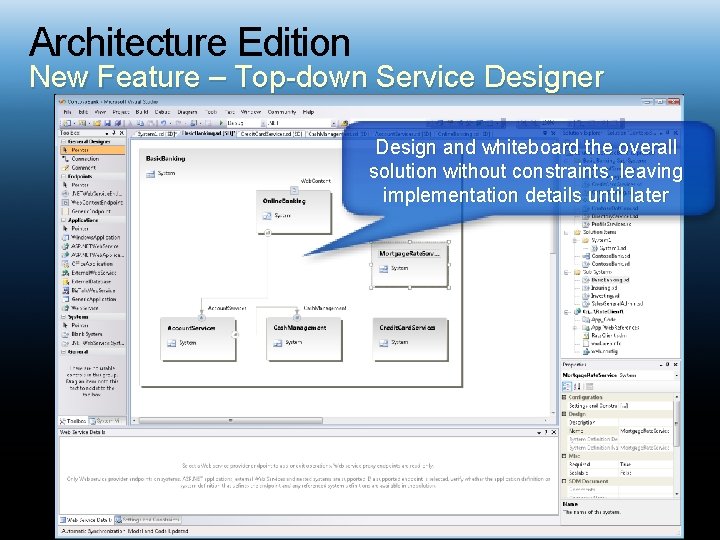Open the Build menu

tap(142, 112)
